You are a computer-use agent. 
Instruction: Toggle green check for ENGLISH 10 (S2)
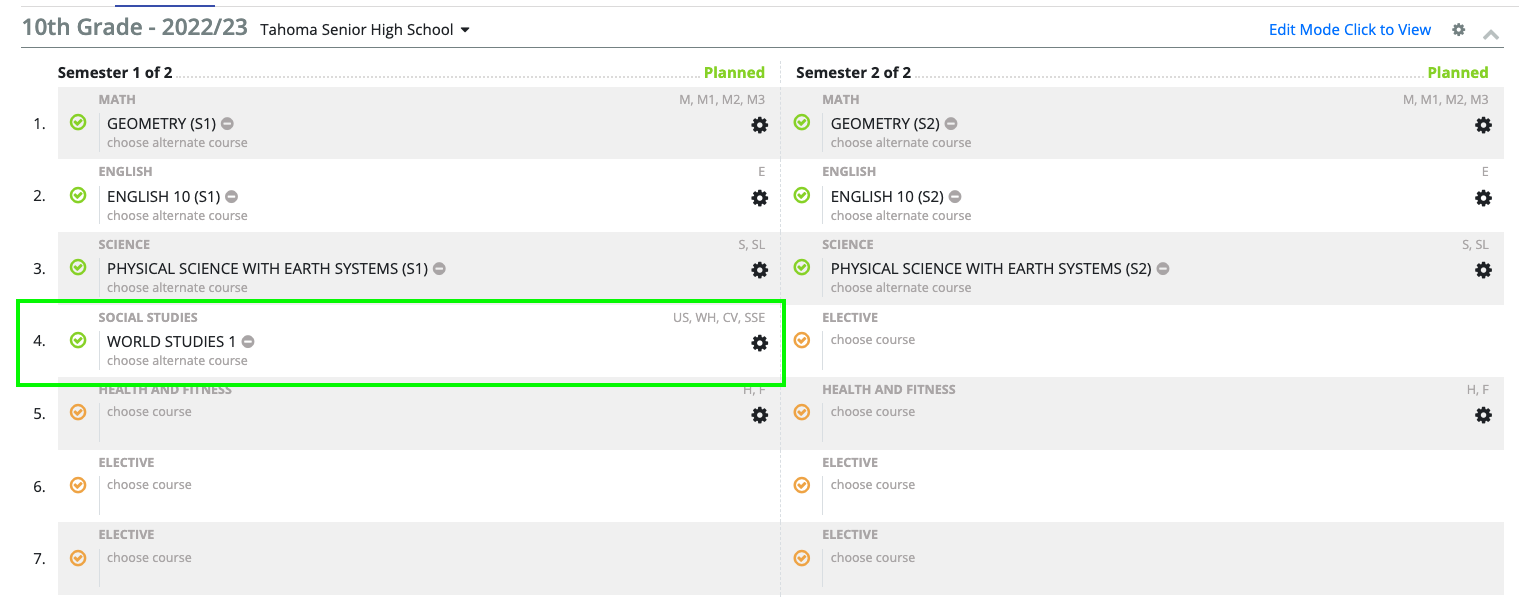(x=801, y=195)
